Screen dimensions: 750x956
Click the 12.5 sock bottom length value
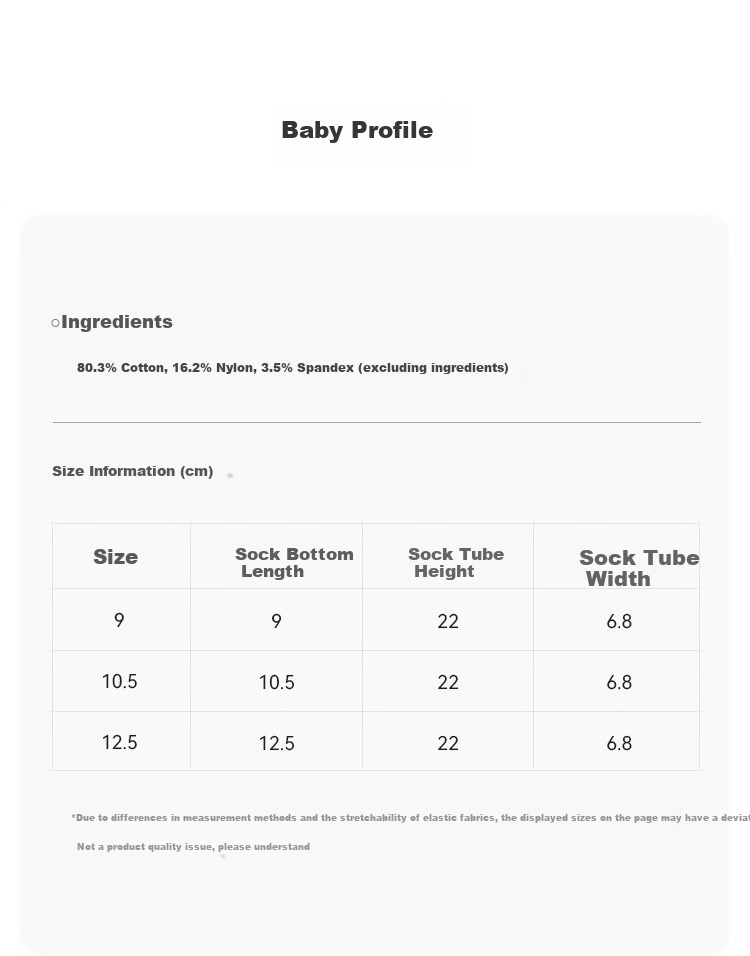[277, 743]
